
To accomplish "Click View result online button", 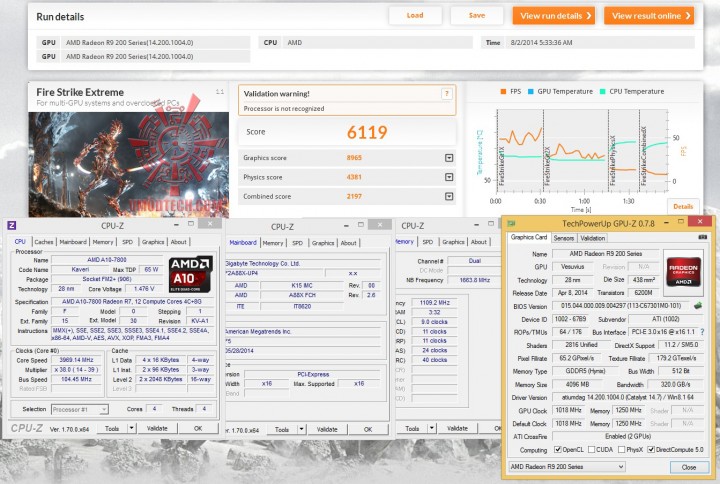I will click(x=649, y=16).
